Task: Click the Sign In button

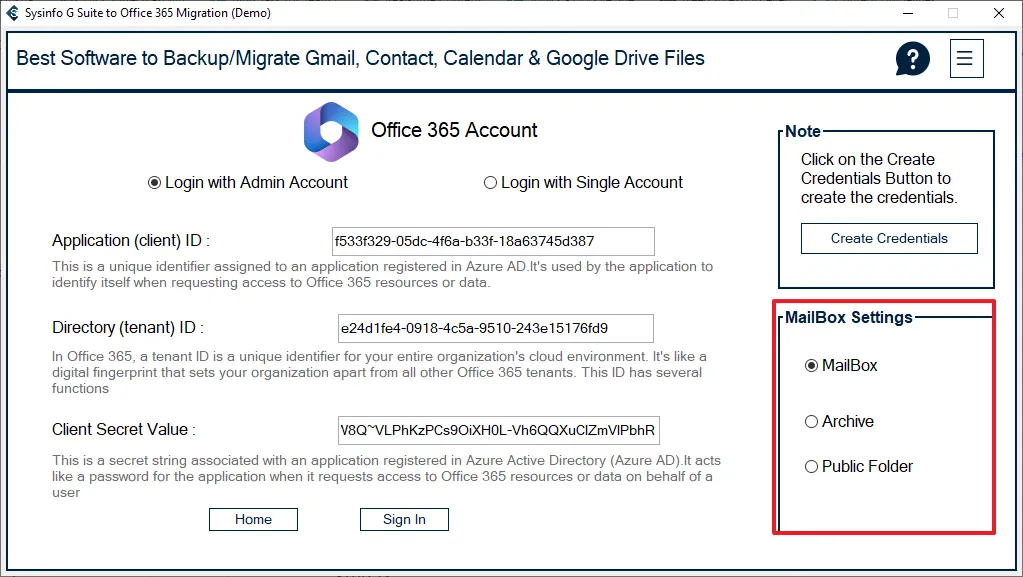Action: (x=404, y=520)
